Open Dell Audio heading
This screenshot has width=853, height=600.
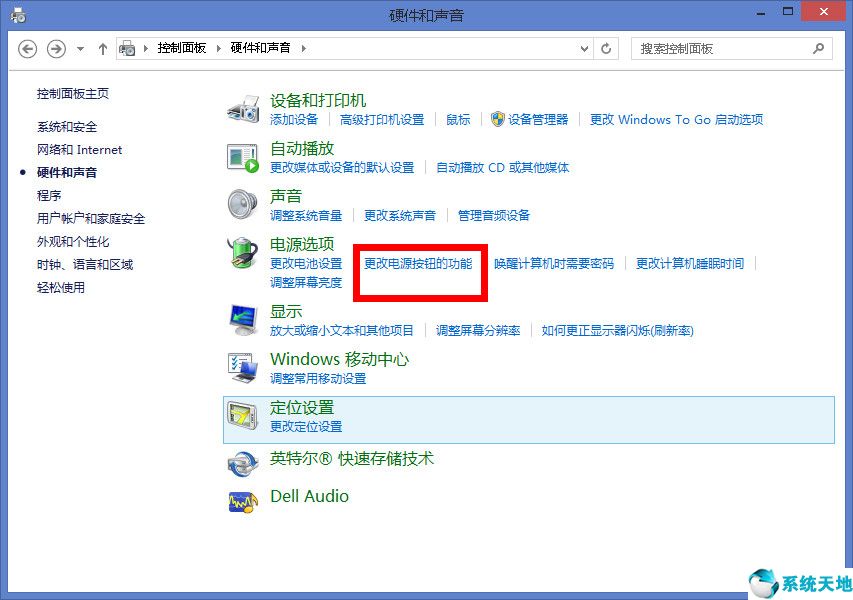coord(310,496)
